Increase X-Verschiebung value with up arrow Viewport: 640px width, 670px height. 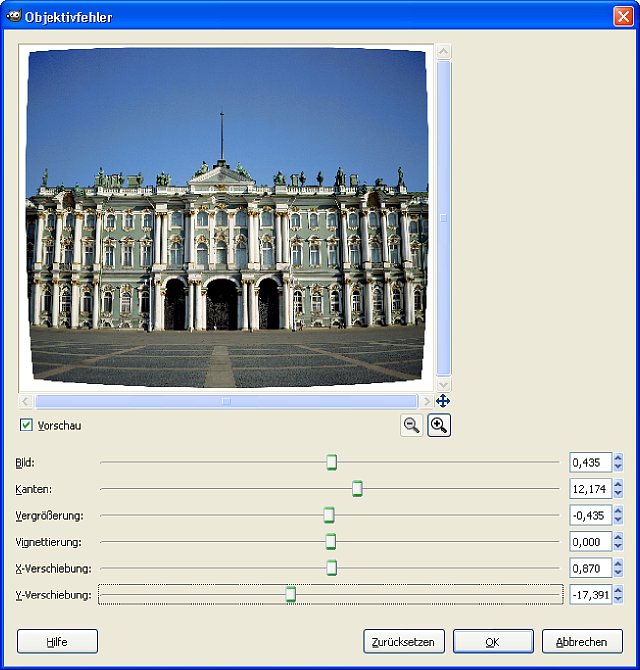tap(618, 564)
